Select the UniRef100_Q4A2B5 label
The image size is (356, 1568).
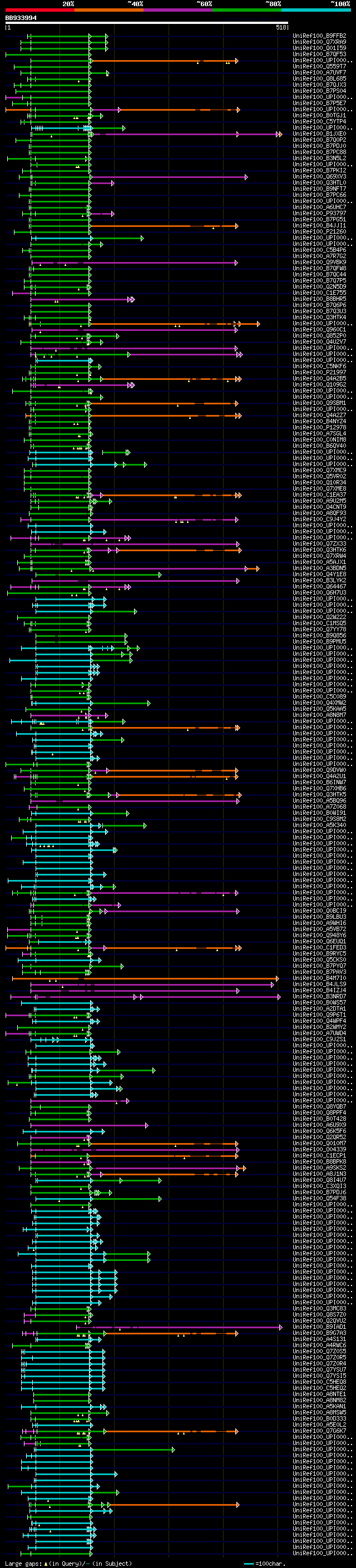[319, 379]
